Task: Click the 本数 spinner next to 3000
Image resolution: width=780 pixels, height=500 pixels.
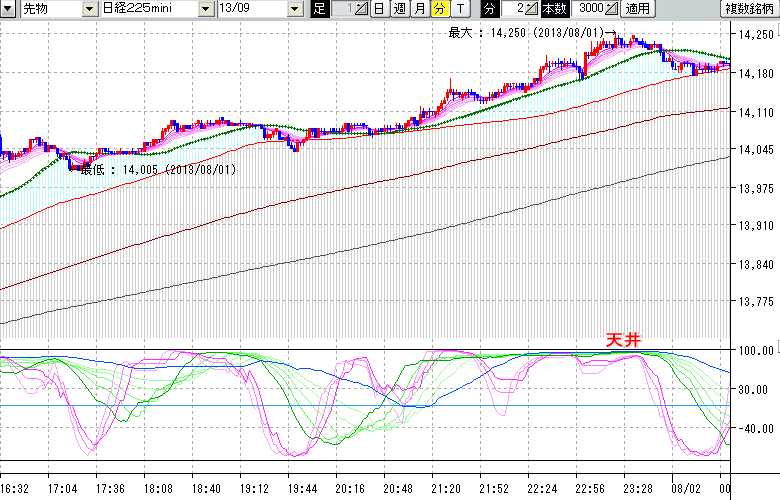Action: [612, 9]
